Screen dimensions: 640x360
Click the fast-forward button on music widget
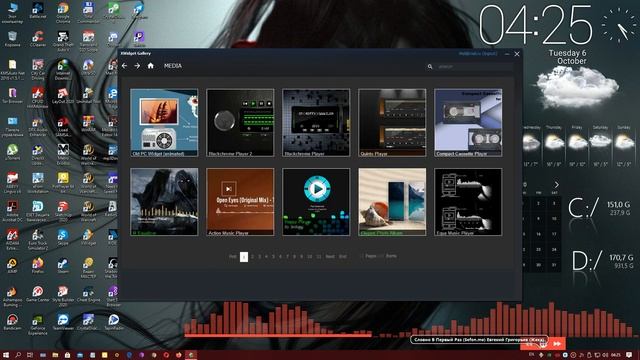pyautogui.click(x=557, y=344)
